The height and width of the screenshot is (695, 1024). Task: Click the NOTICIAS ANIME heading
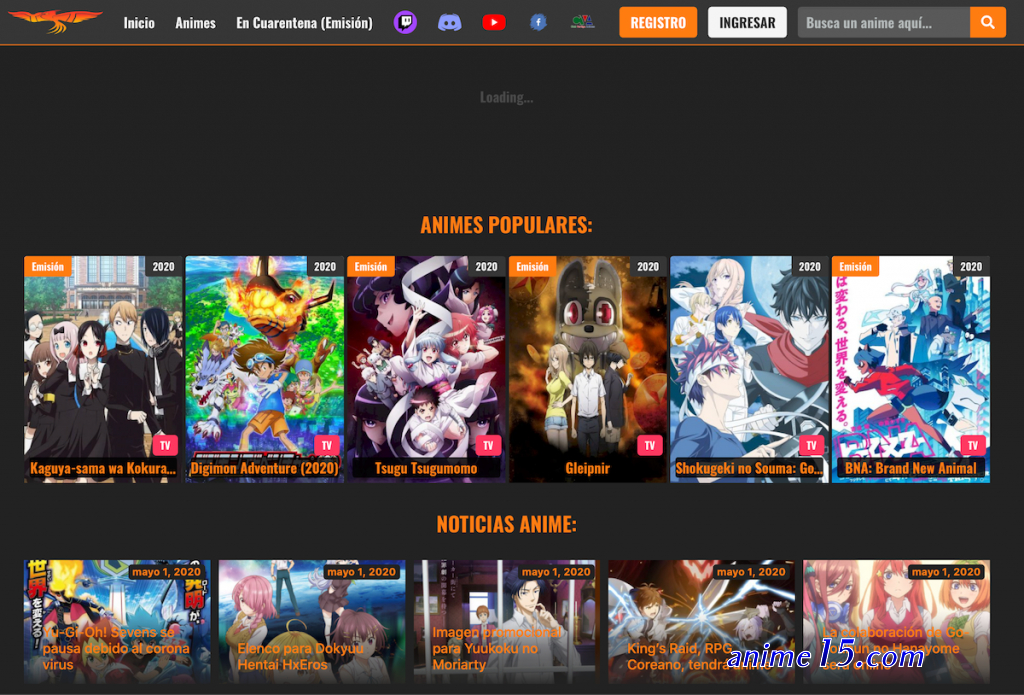tap(506, 524)
